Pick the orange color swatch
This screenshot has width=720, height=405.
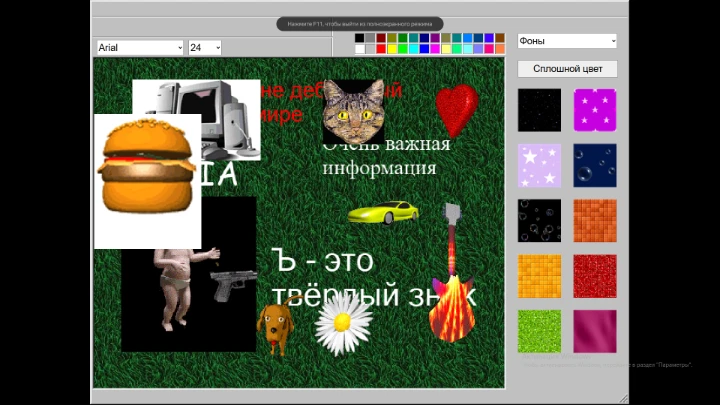tap(500, 49)
